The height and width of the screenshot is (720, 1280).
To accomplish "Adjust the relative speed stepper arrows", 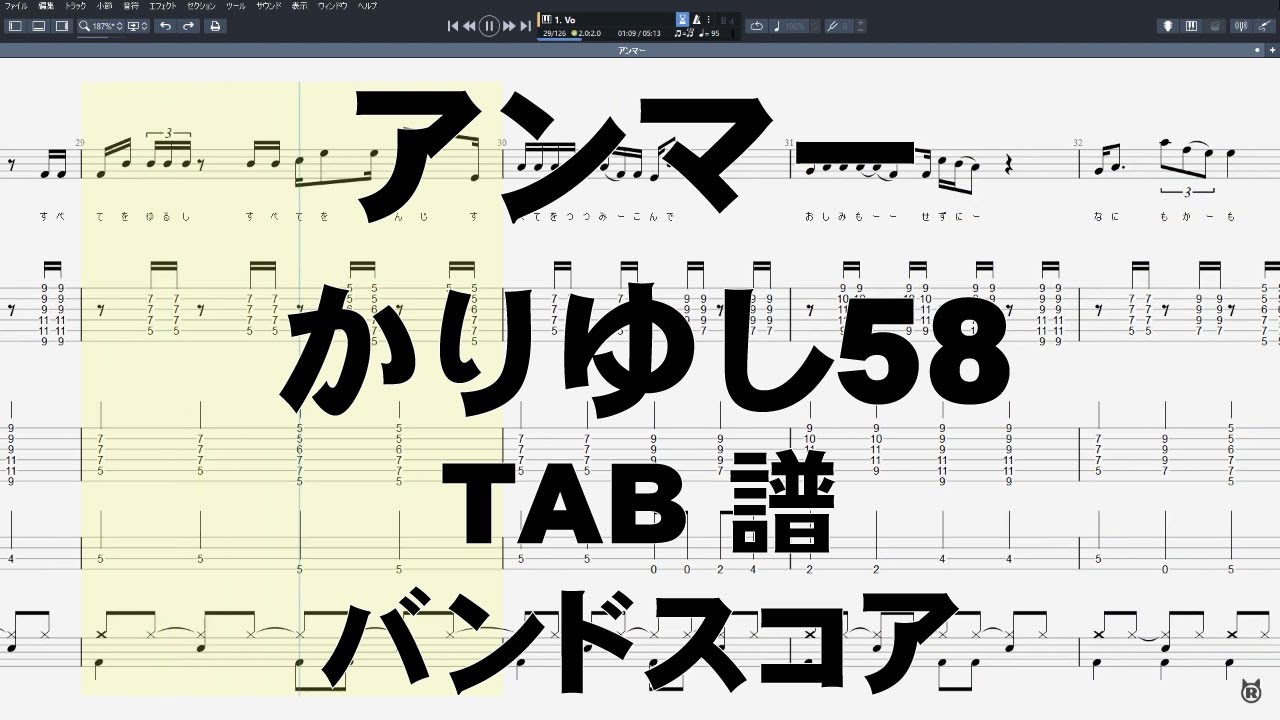I will coord(815,26).
